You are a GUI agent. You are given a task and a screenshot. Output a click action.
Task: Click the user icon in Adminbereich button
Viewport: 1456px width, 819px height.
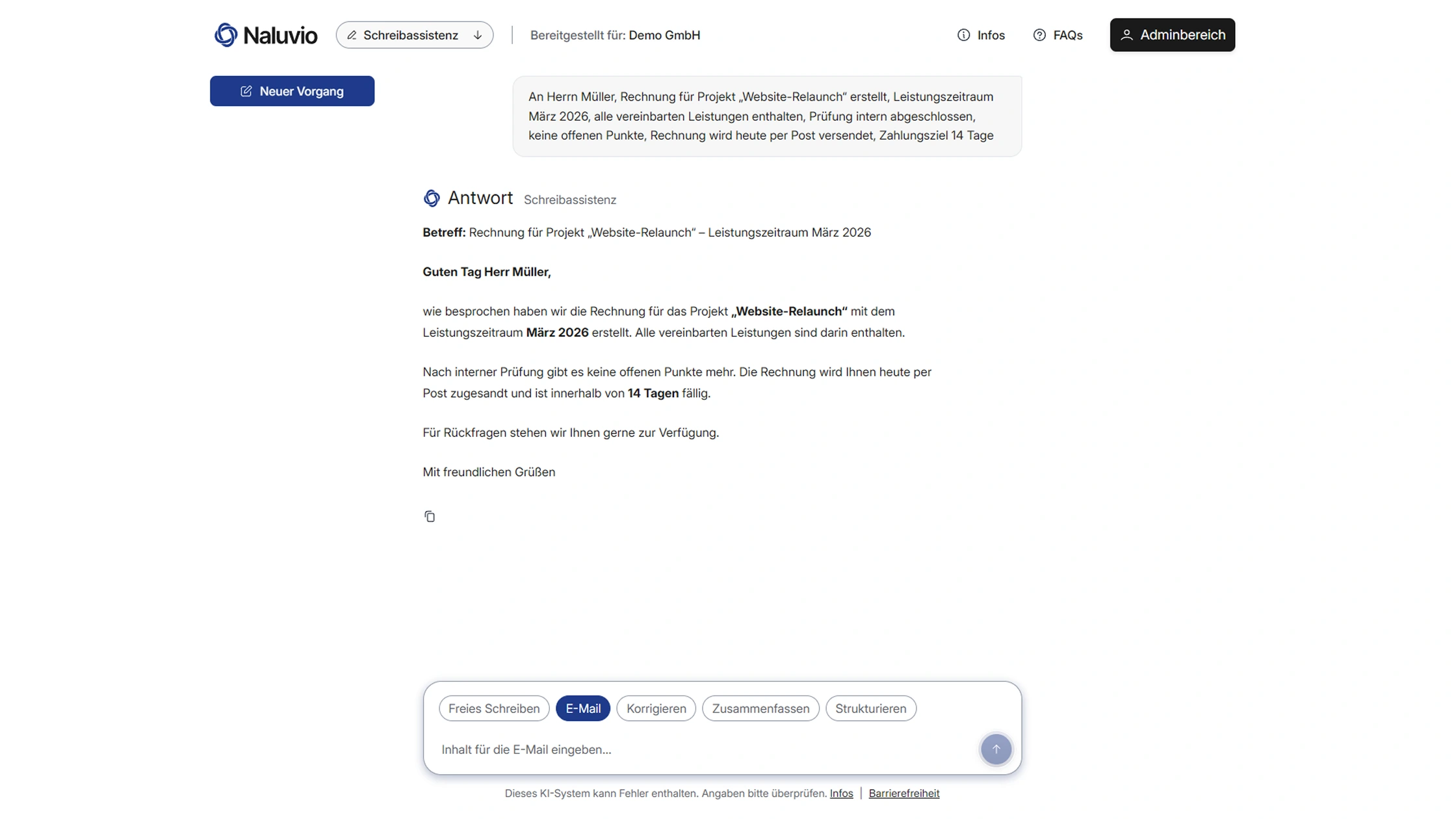pyautogui.click(x=1126, y=35)
